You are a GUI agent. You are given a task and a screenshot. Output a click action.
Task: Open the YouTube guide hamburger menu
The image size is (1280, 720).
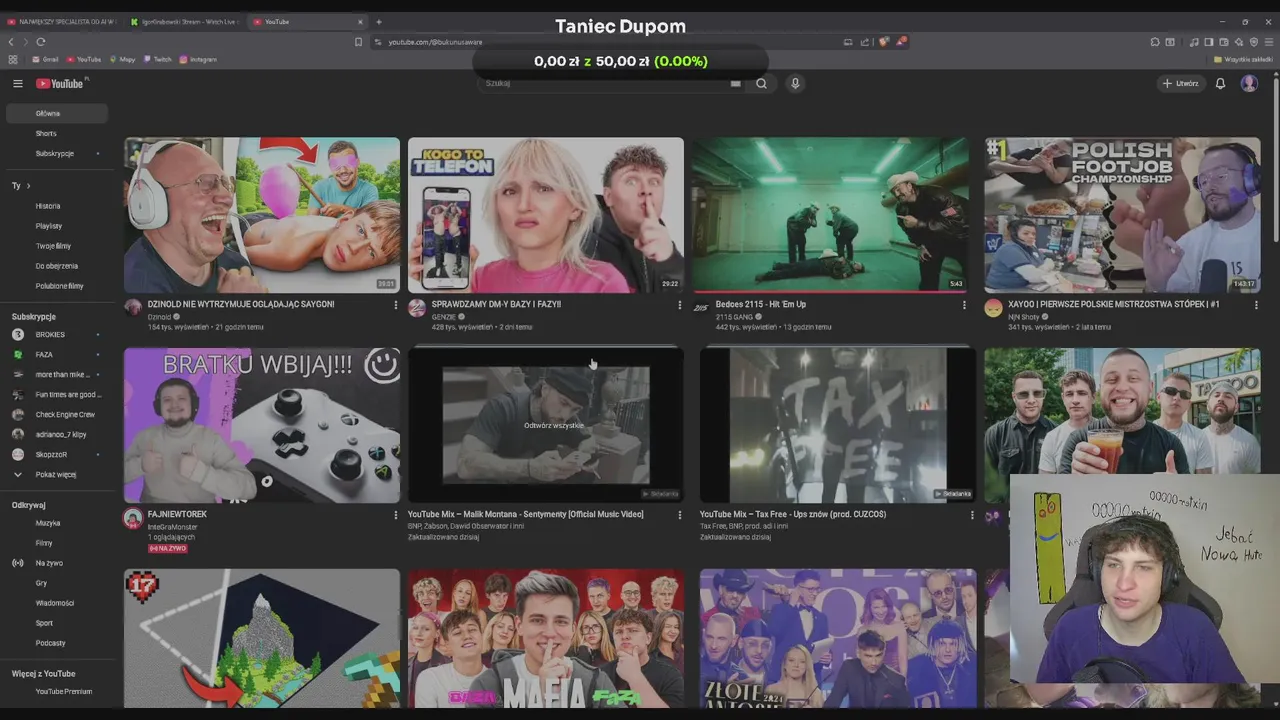(18, 84)
